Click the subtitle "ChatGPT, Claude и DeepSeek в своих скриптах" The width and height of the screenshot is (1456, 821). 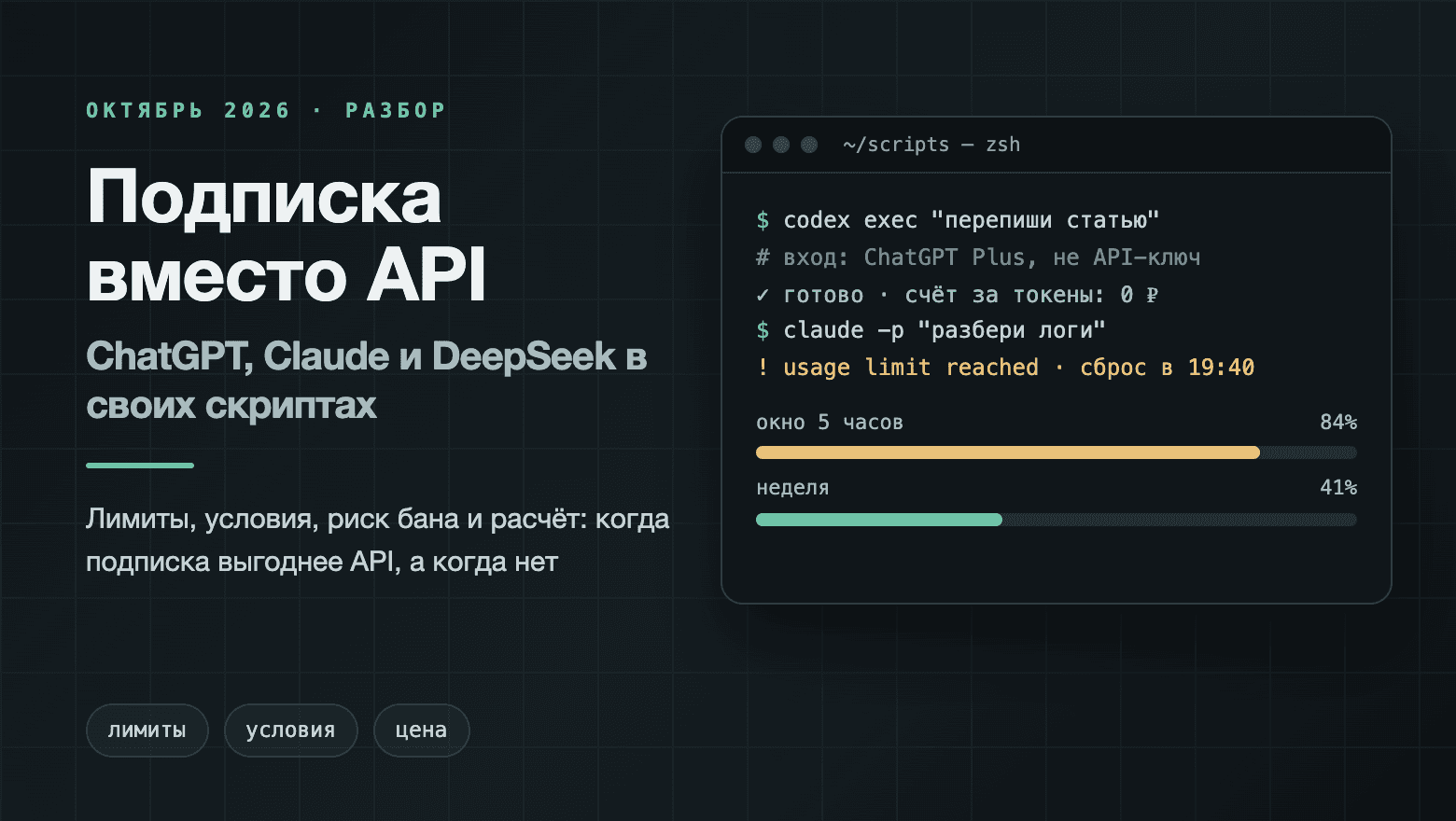pos(367,381)
